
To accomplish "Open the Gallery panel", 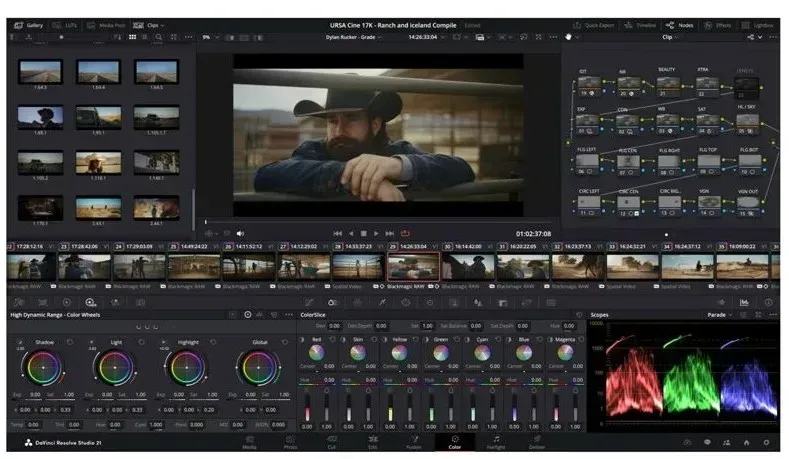I will pyautogui.click(x=29, y=25).
